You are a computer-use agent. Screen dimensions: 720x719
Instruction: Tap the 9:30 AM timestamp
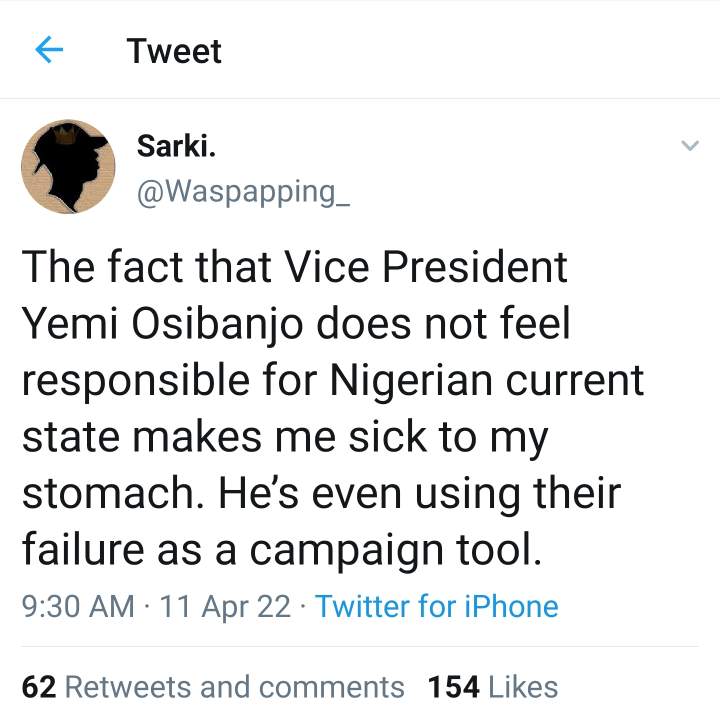coord(77,606)
